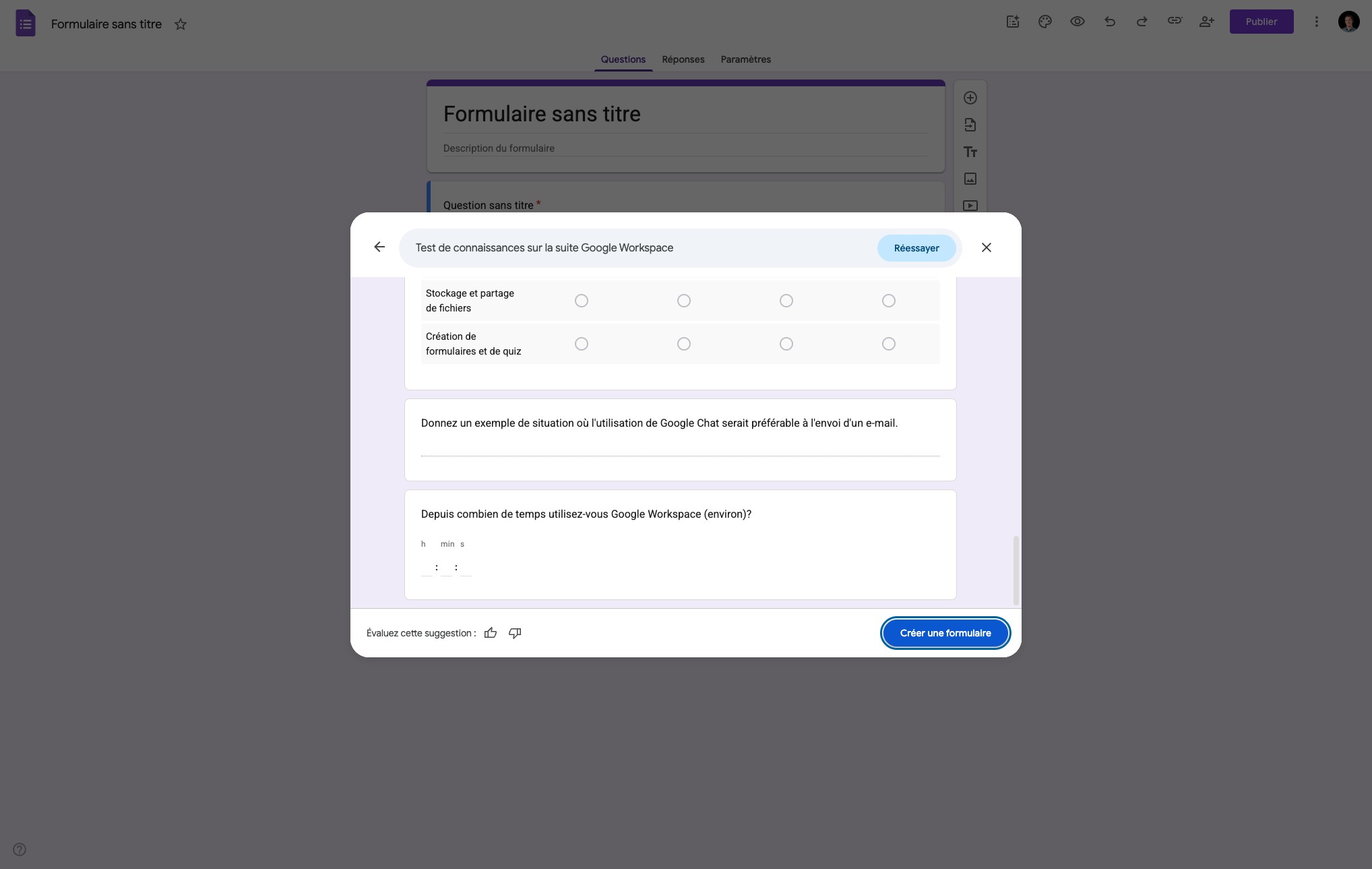Star the form Formulaire sans titre
This screenshot has height=869, width=1372.
(x=181, y=24)
